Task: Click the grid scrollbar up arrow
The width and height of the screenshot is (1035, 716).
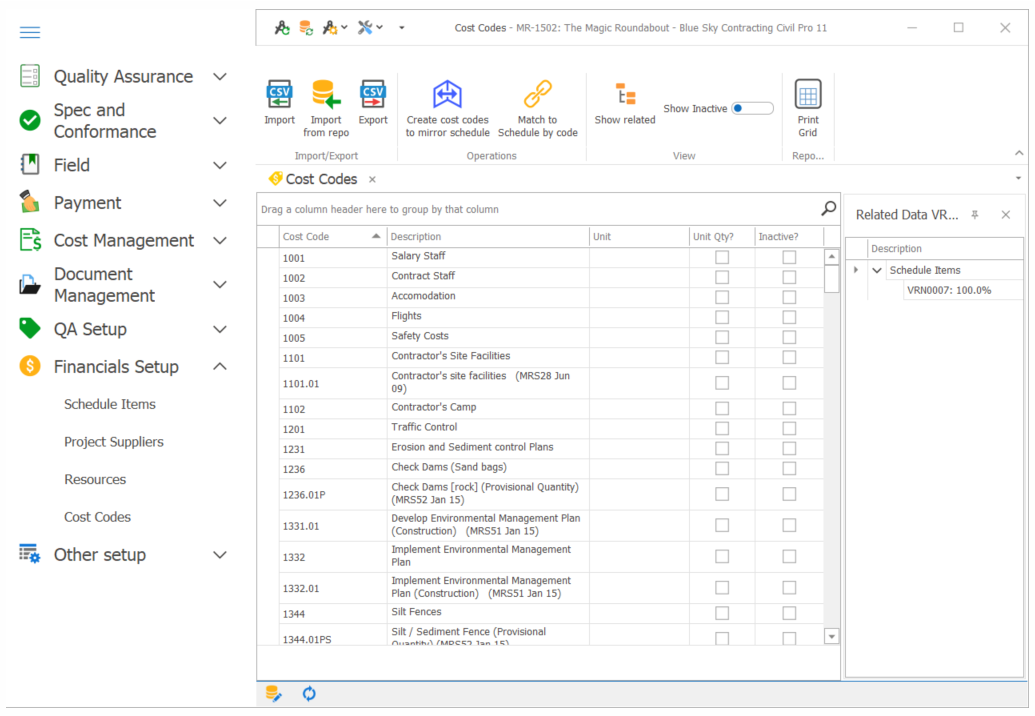Action: pyautogui.click(x=832, y=256)
